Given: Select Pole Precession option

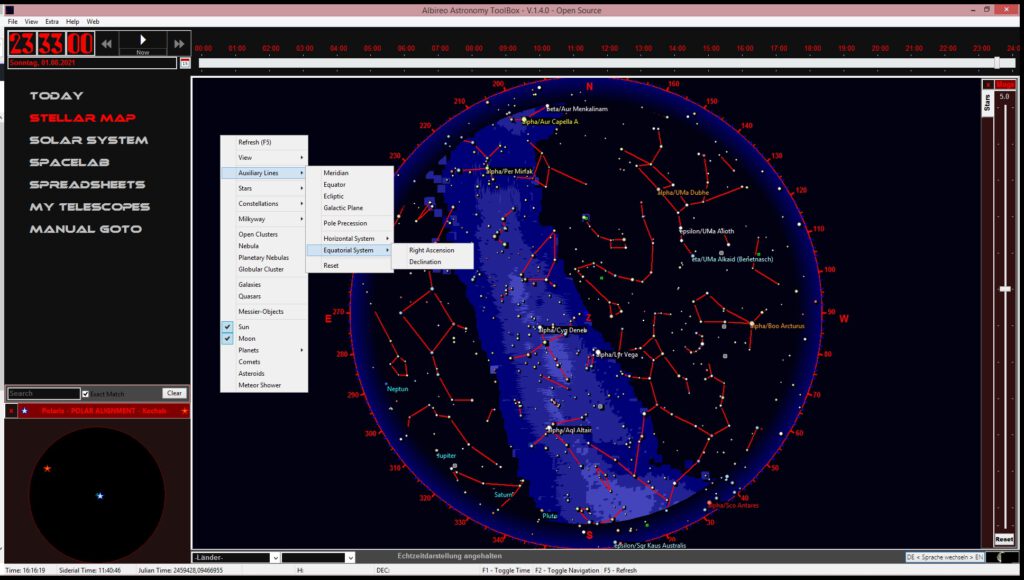Looking at the screenshot, I should pyautogui.click(x=349, y=223).
